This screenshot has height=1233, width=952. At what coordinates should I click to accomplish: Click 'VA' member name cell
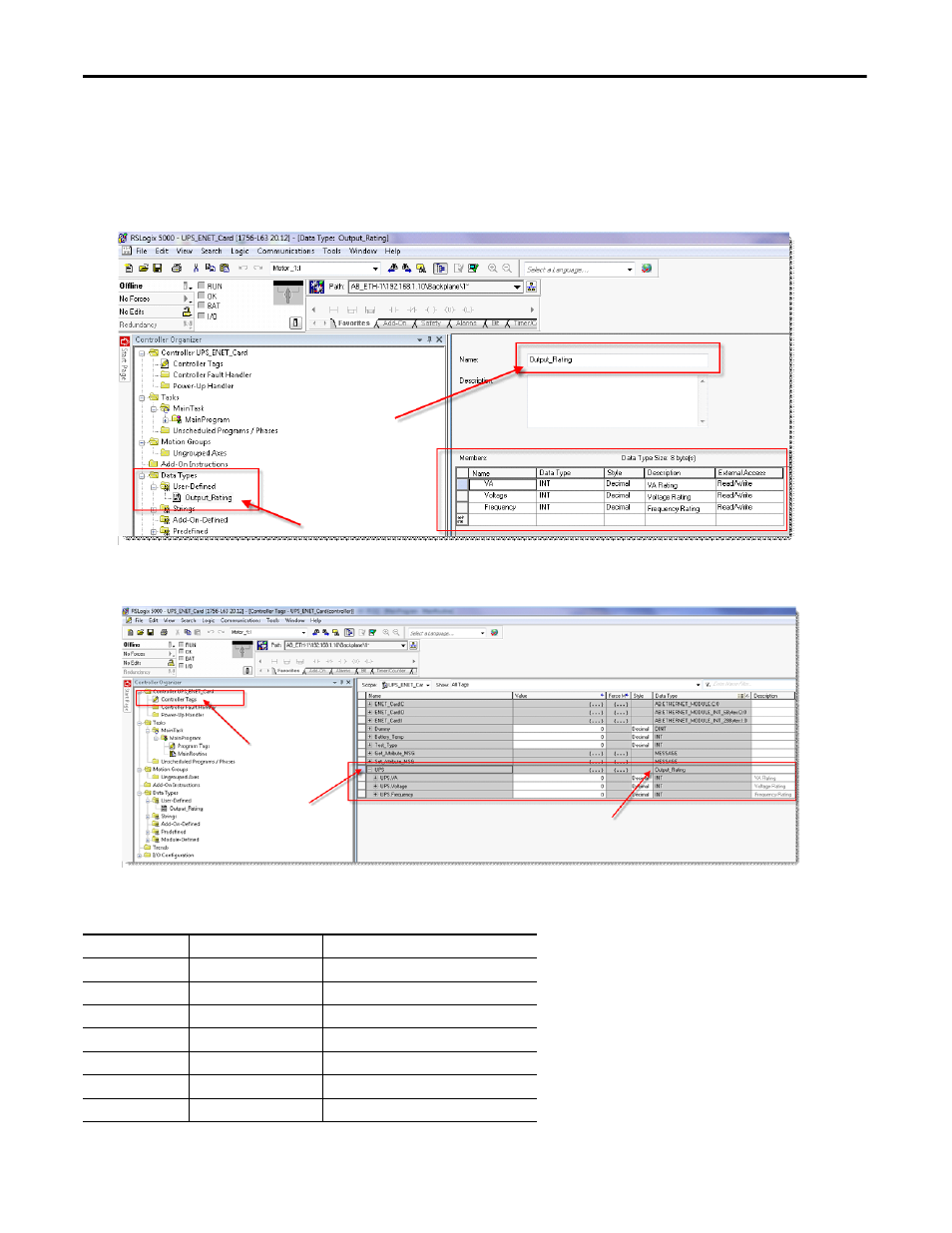[502, 483]
